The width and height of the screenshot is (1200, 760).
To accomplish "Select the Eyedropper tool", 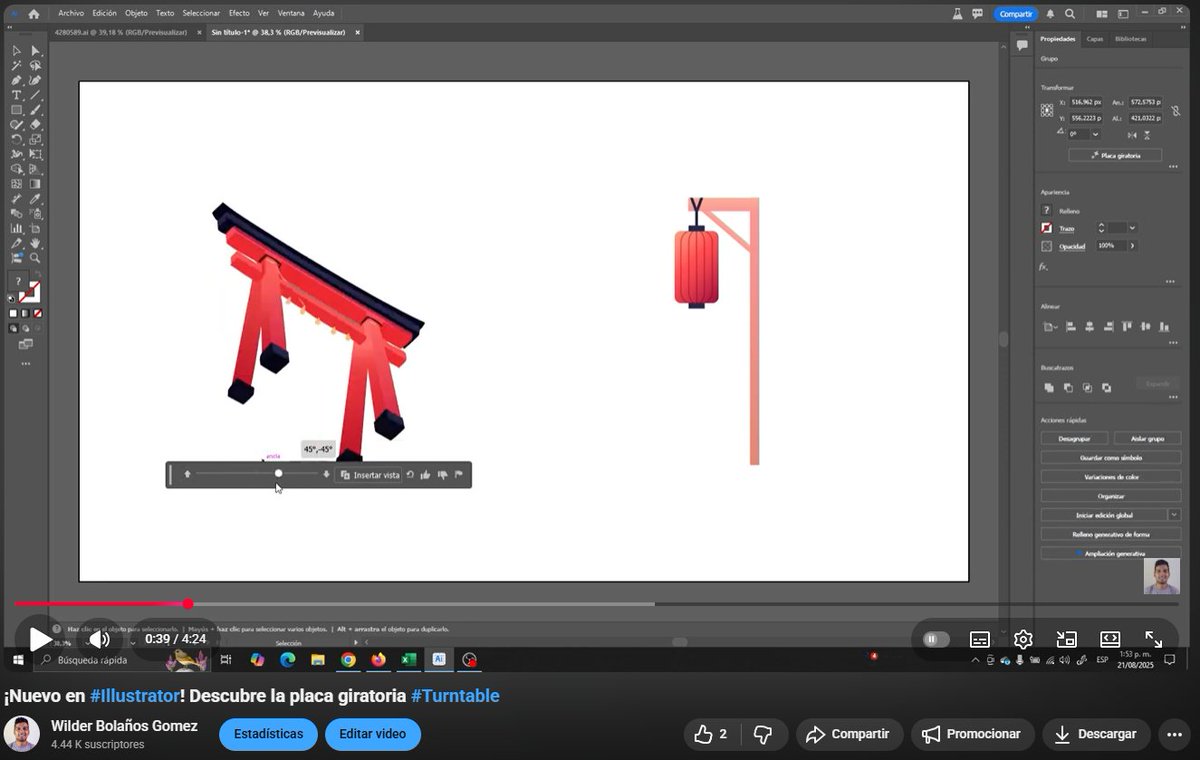I will (x=36, y=199).
